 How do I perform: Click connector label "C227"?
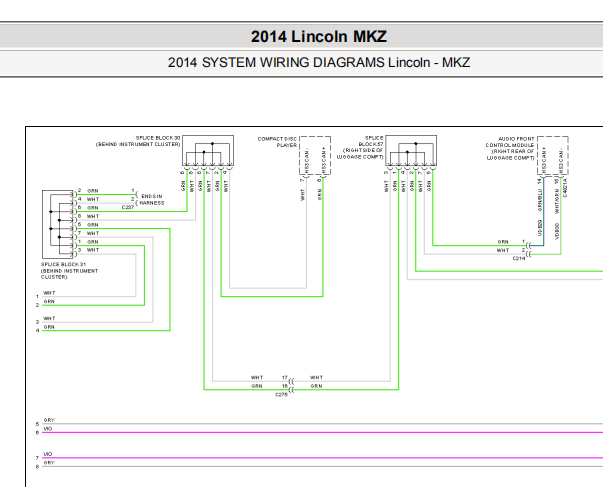(128, 207)
